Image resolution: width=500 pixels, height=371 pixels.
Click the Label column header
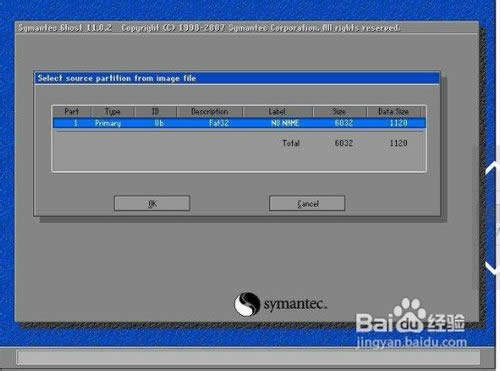[277, 111]
